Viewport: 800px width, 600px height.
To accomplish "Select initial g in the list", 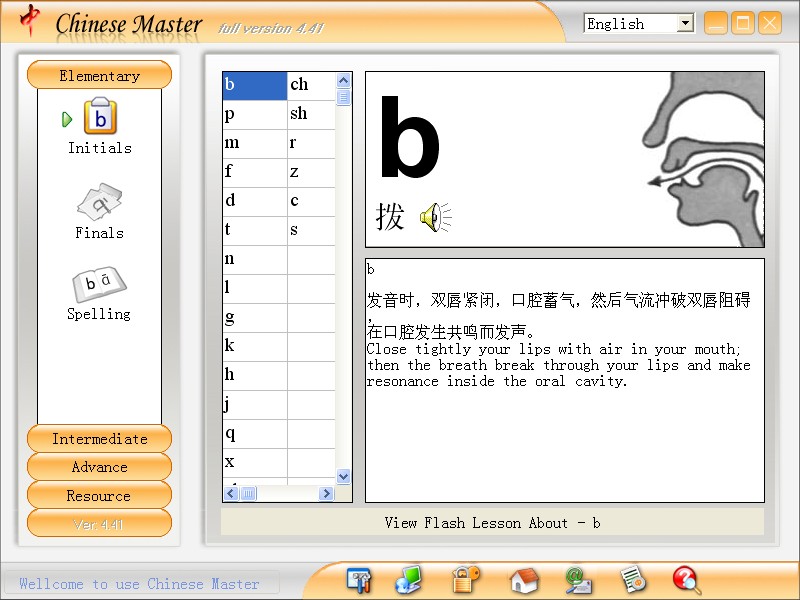I will pos(255,318).
